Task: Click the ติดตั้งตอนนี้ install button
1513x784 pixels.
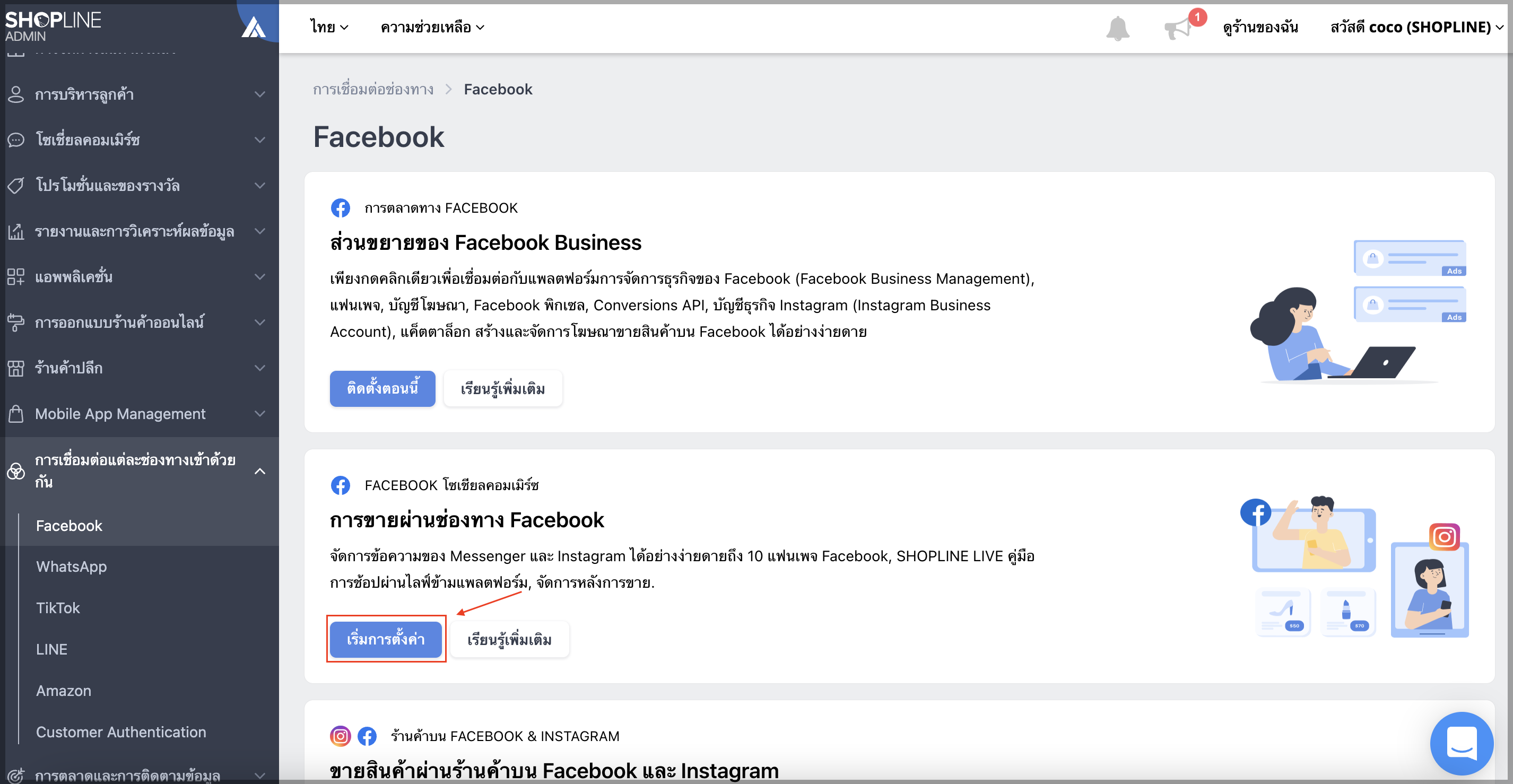Action: (382, 388)
